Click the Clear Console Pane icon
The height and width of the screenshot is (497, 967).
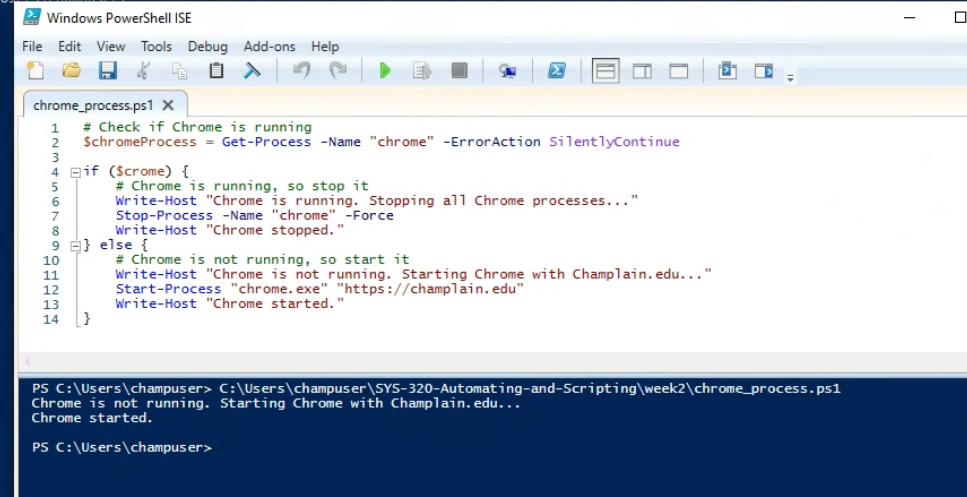[252, 71]
